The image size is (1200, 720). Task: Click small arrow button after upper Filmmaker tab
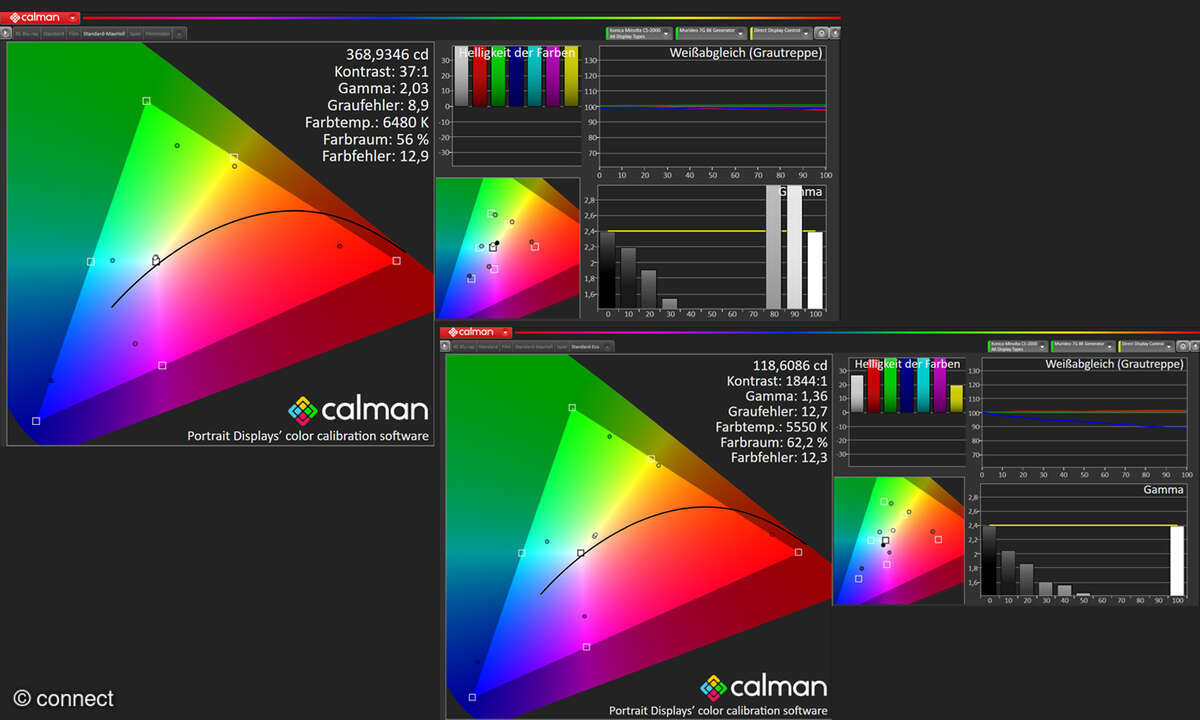tap(179, 34)
